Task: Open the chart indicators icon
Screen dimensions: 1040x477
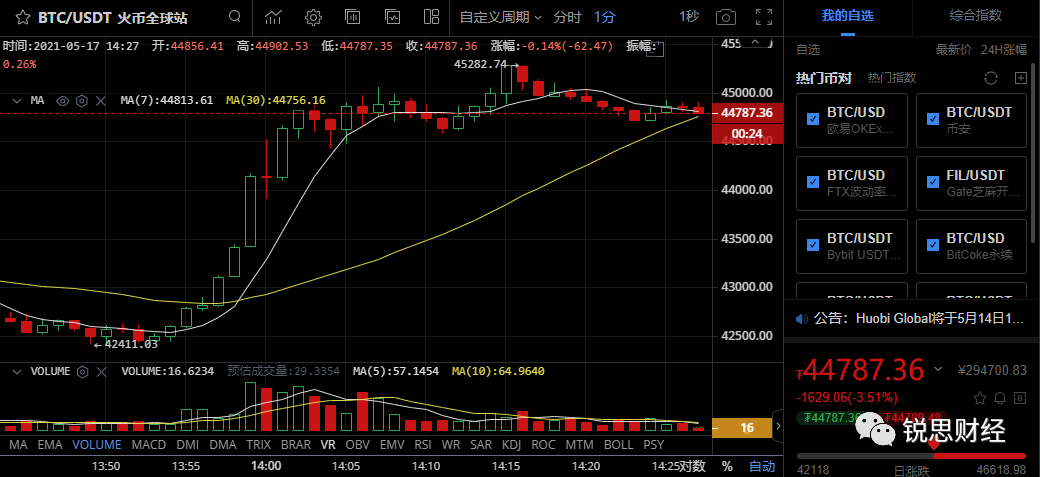Action: [x=273, y=17]
